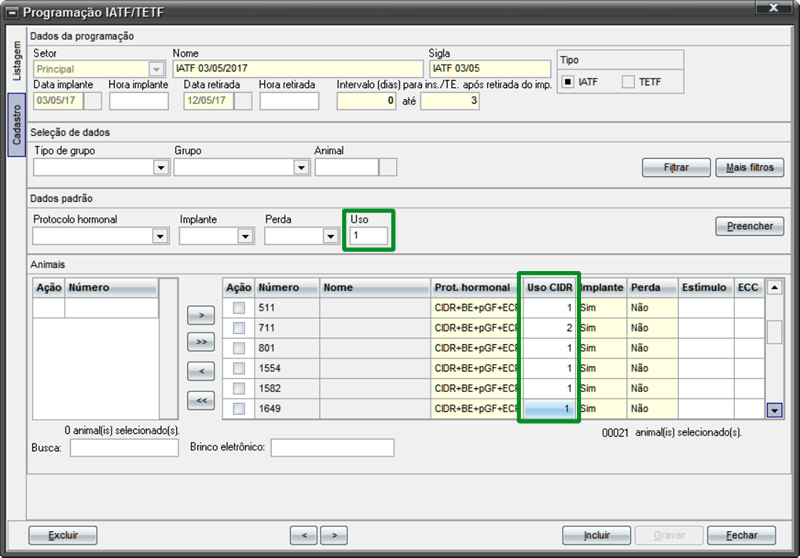Move all animals right with double arrow
The height and width of the screenshot is (558, 800).
click(201, 342)
